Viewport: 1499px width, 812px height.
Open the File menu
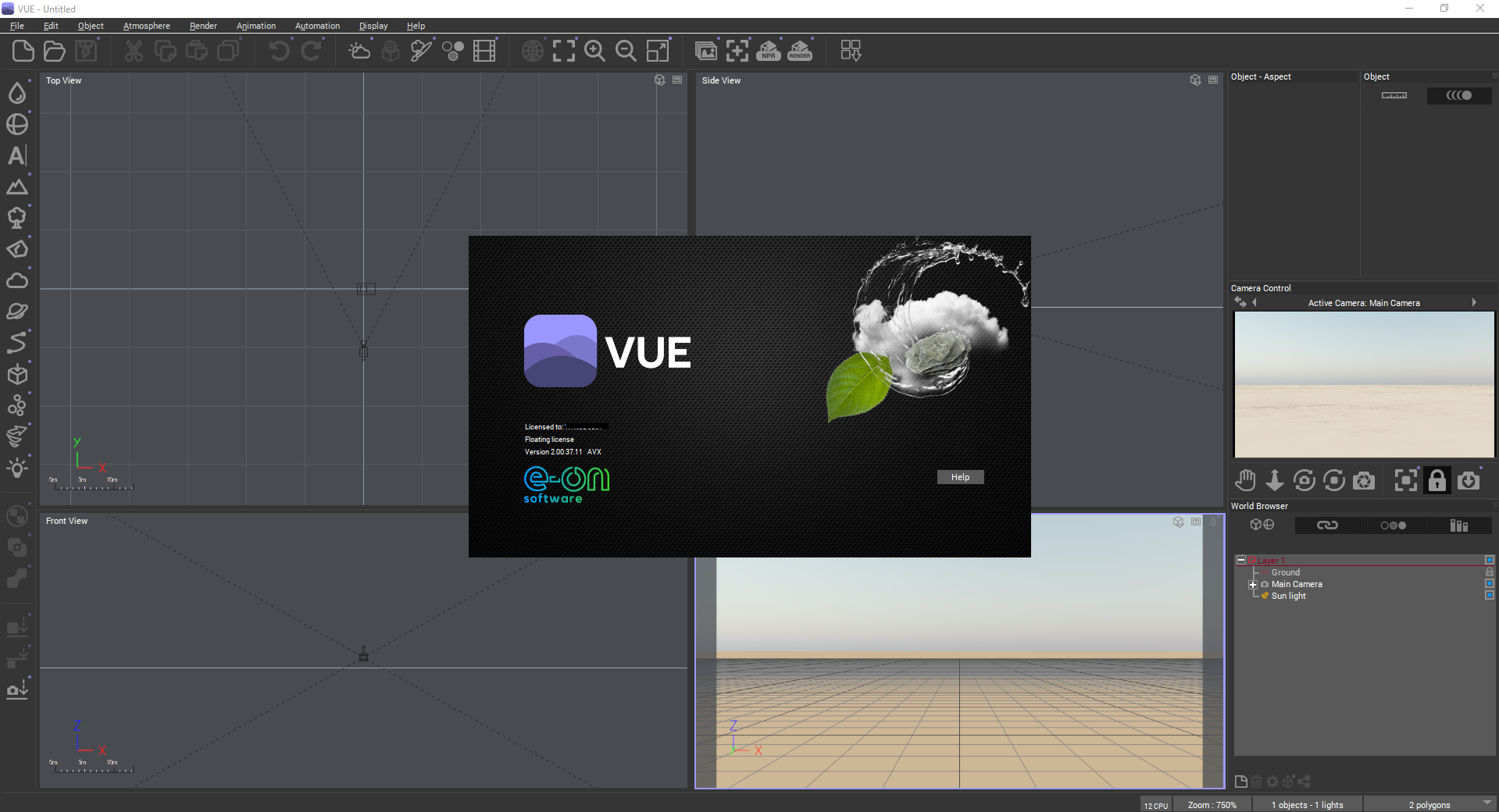pyautogui.click(x=17, y=26)
